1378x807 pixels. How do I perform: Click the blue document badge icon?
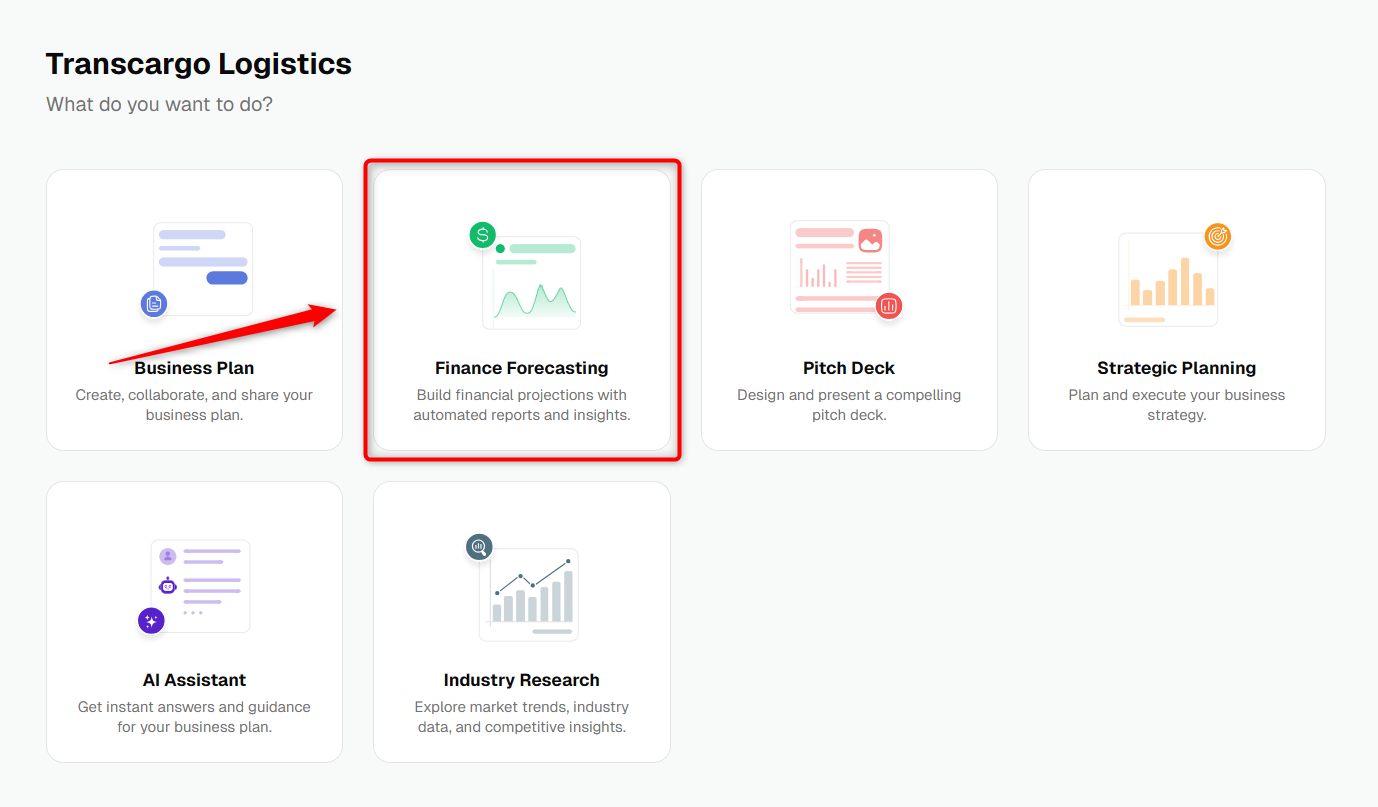(x=153, y=304)
